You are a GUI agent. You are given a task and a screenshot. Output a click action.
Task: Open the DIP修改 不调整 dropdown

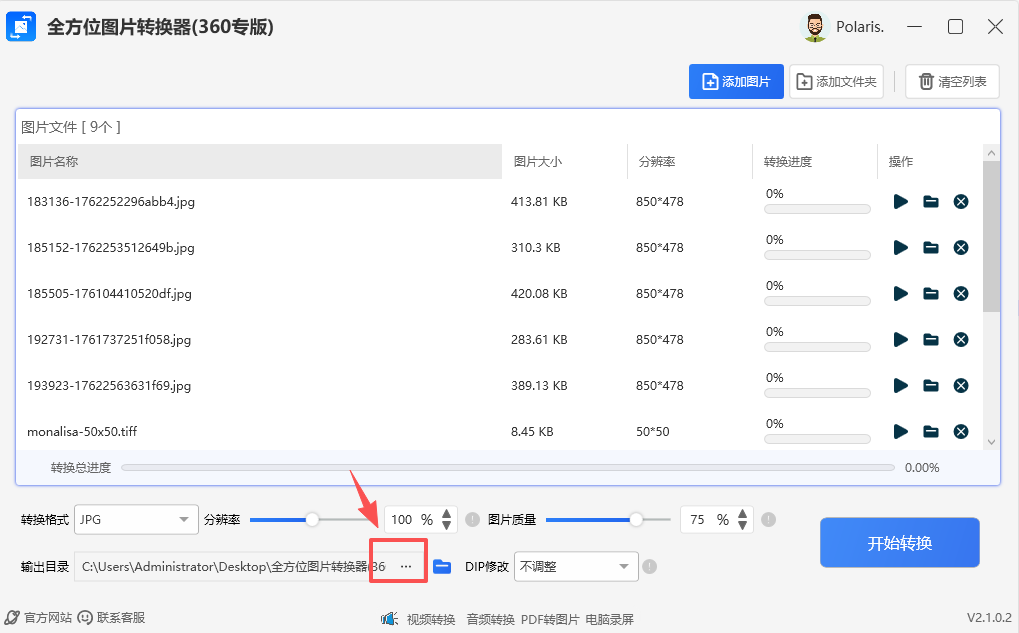pos(575,565)
